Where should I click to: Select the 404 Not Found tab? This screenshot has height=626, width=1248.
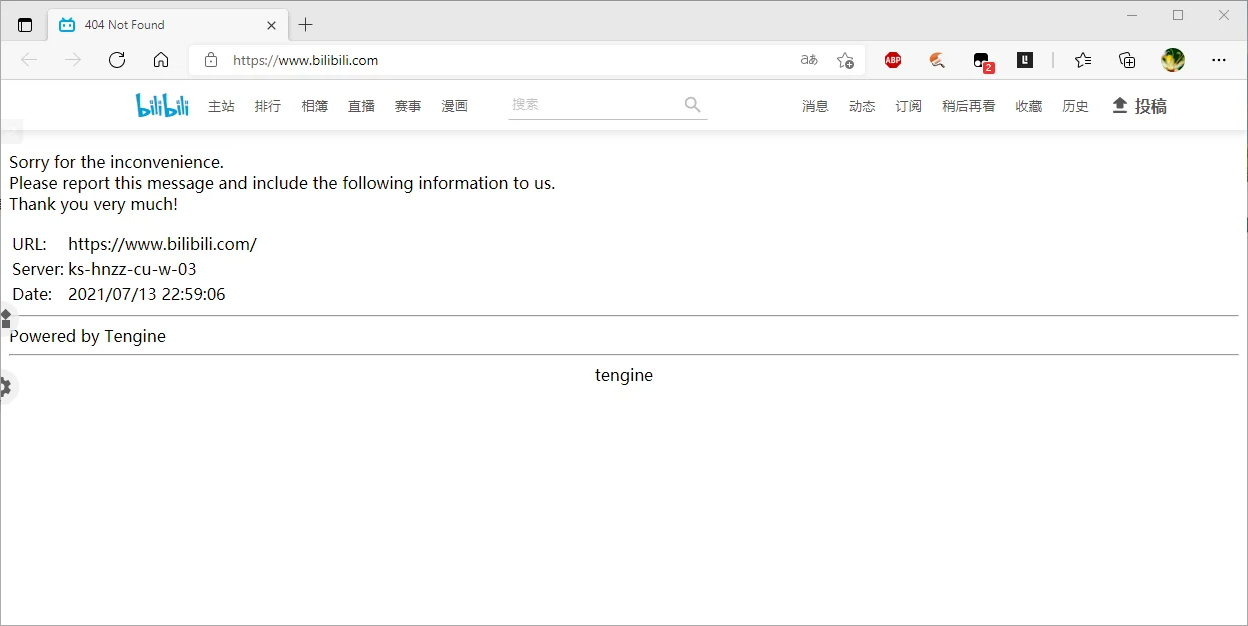[168, 25]
